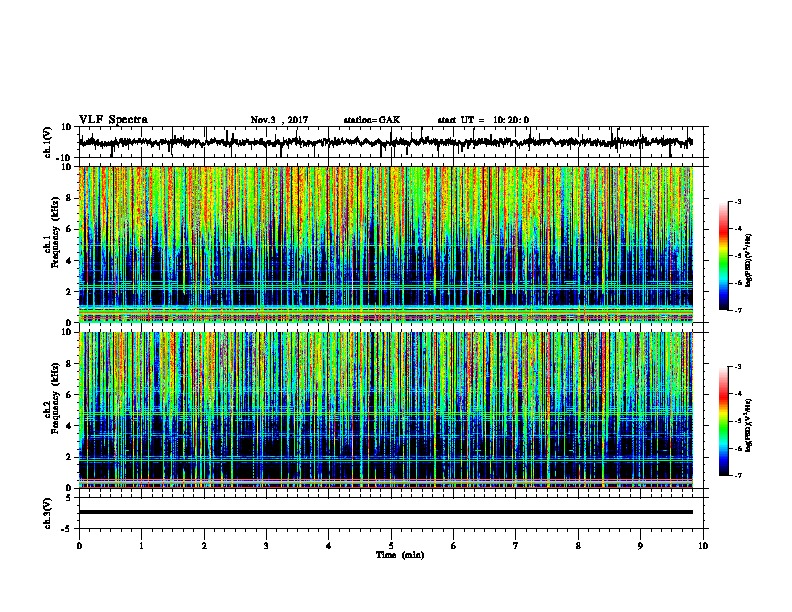Click the '-7' label on lower colorbar
The width and height of the screenshot is (792, 612).
click(x=737, y=475)
